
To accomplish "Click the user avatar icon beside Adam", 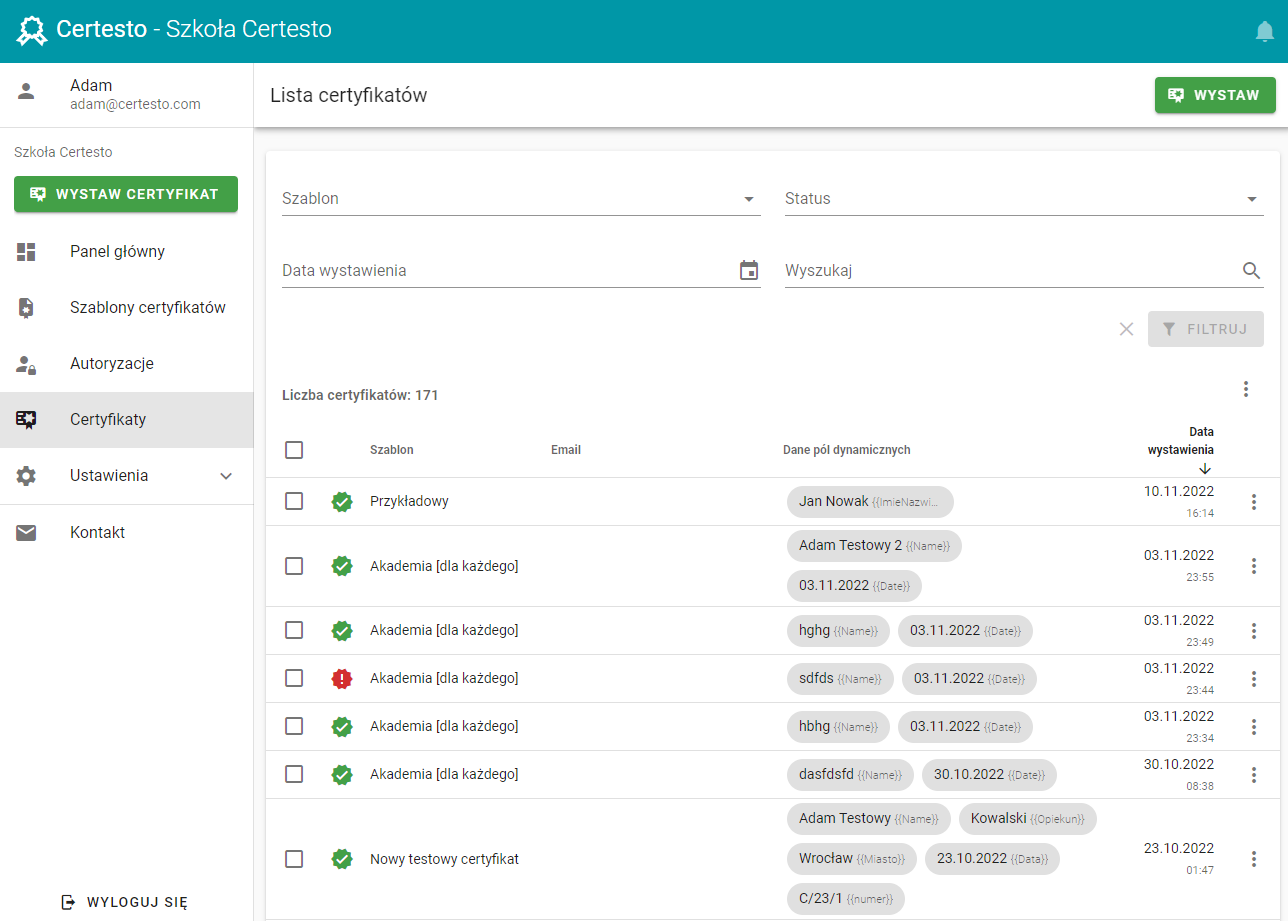I will [26, 91].
